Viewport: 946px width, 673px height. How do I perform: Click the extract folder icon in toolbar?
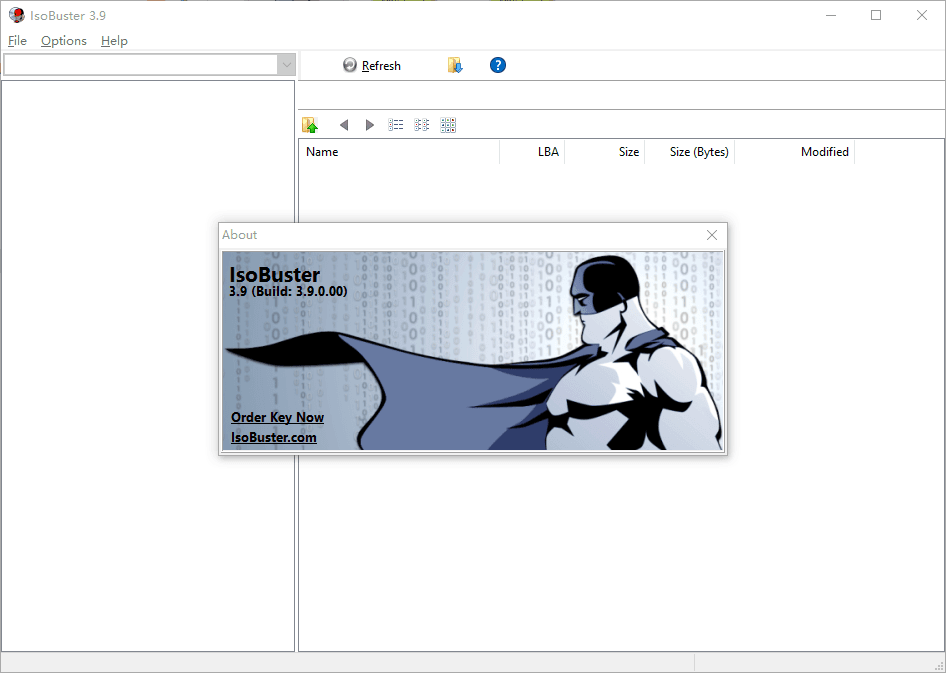click(x=455, y=65)
